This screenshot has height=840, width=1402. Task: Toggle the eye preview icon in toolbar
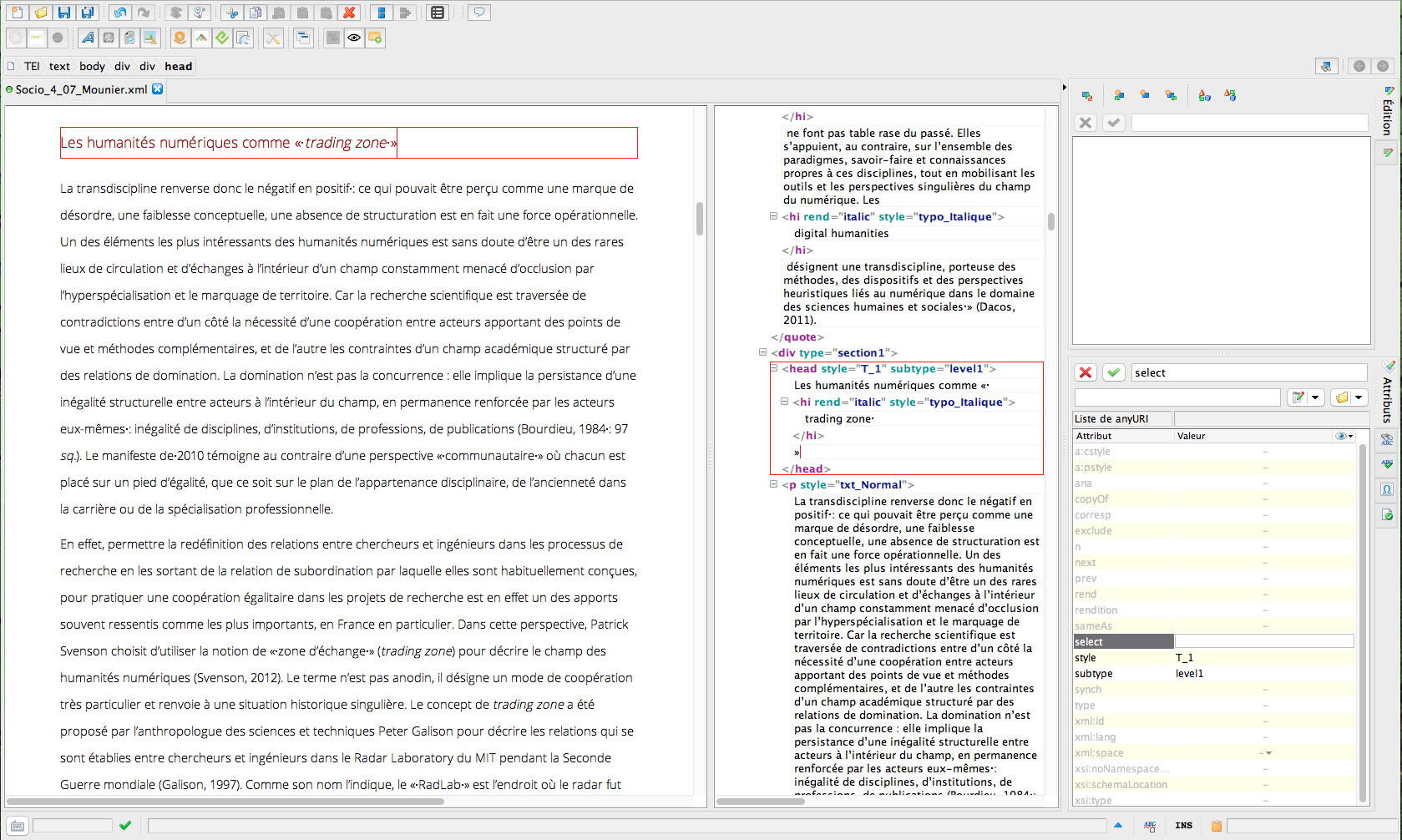pos(354,38)
